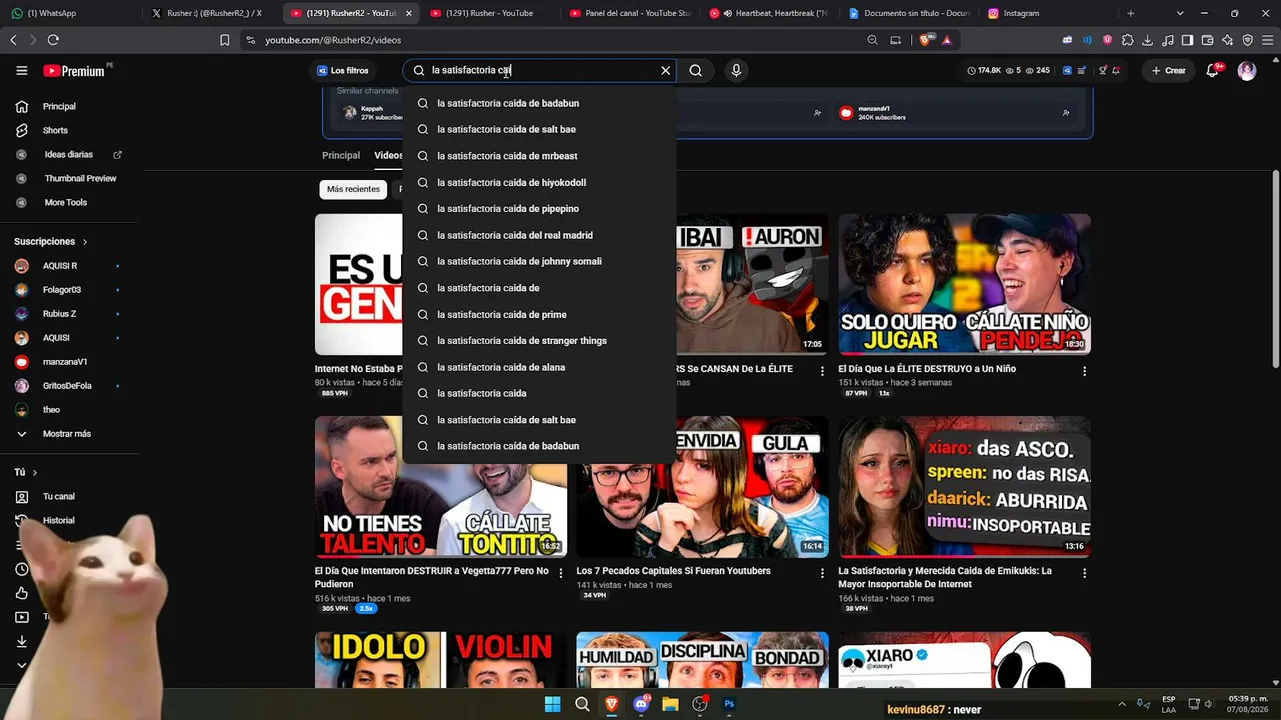1281x720 pixels.
Task: Open the notifications bell
Action: coord(1213,71)
